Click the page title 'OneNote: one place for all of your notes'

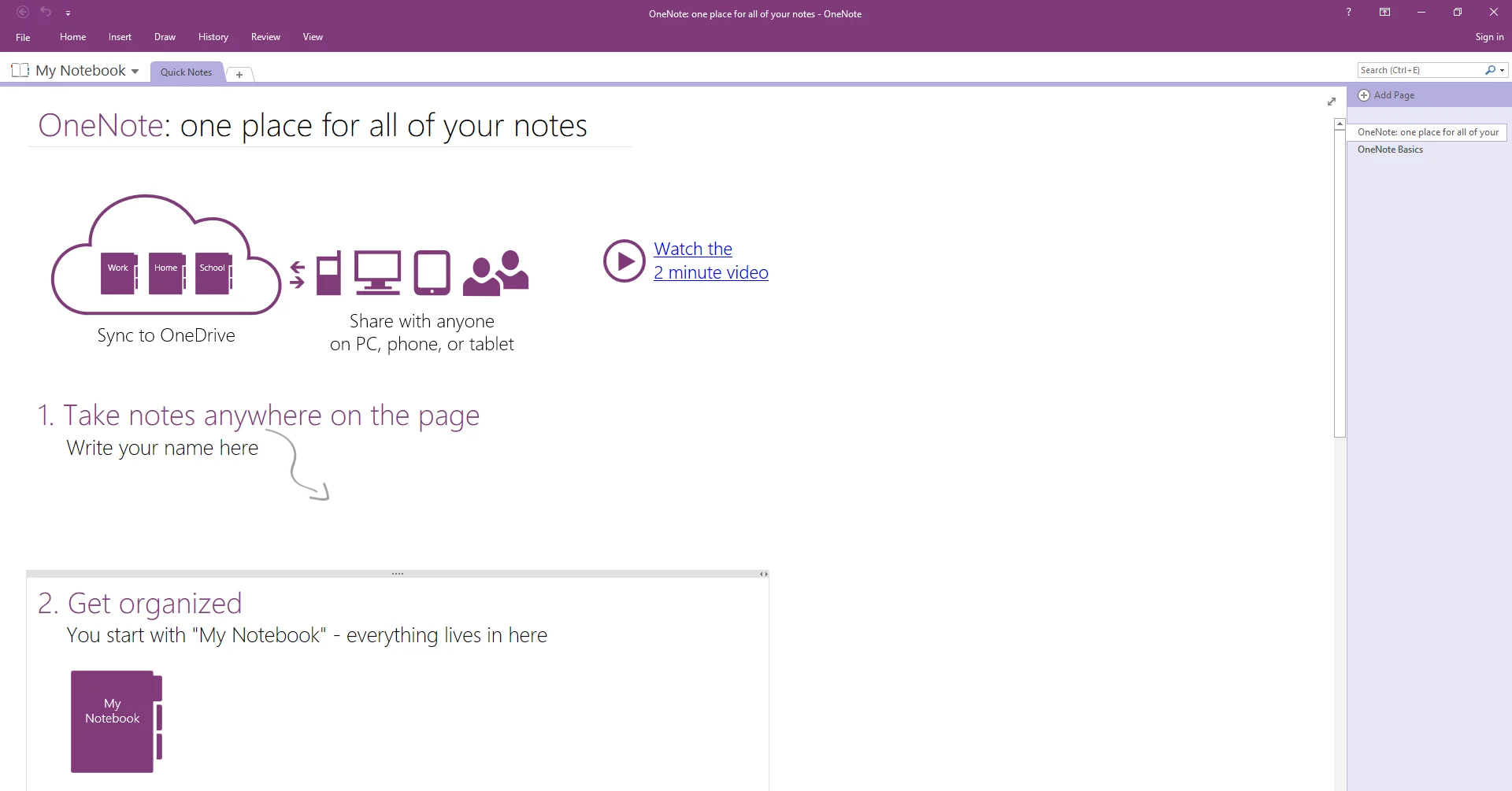click(x=313, y=126)
